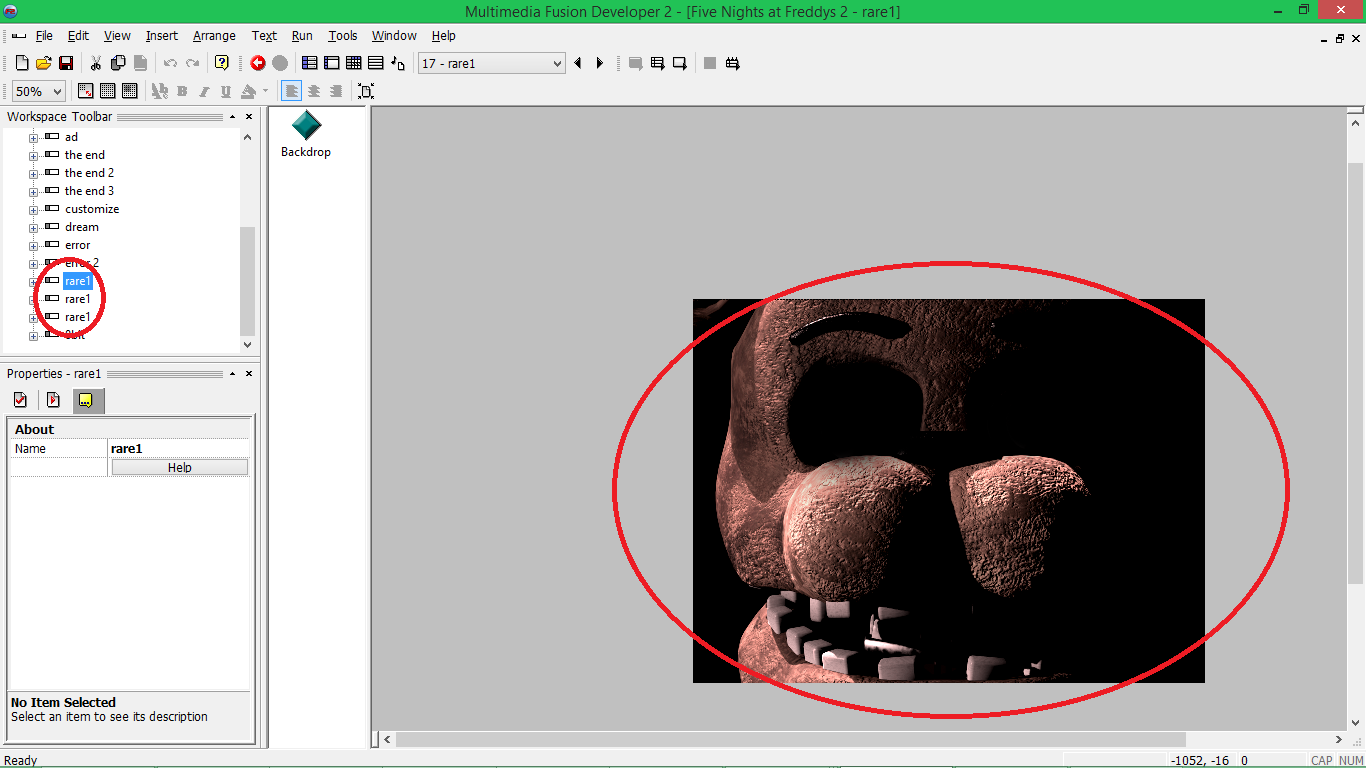Viewport: 1366px width, 768px height.
Task: Click the greyed Paste icon
Action: click(x=140, y=63)
